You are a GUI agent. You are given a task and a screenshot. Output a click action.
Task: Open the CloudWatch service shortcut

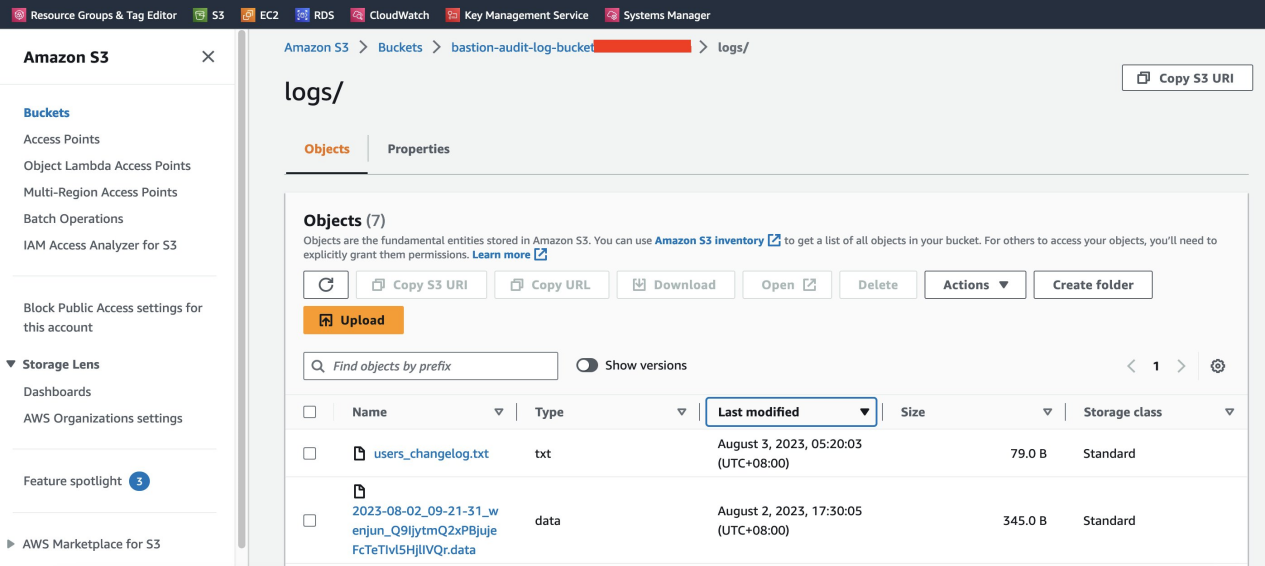pyautogui.click(x=390, y=15)
